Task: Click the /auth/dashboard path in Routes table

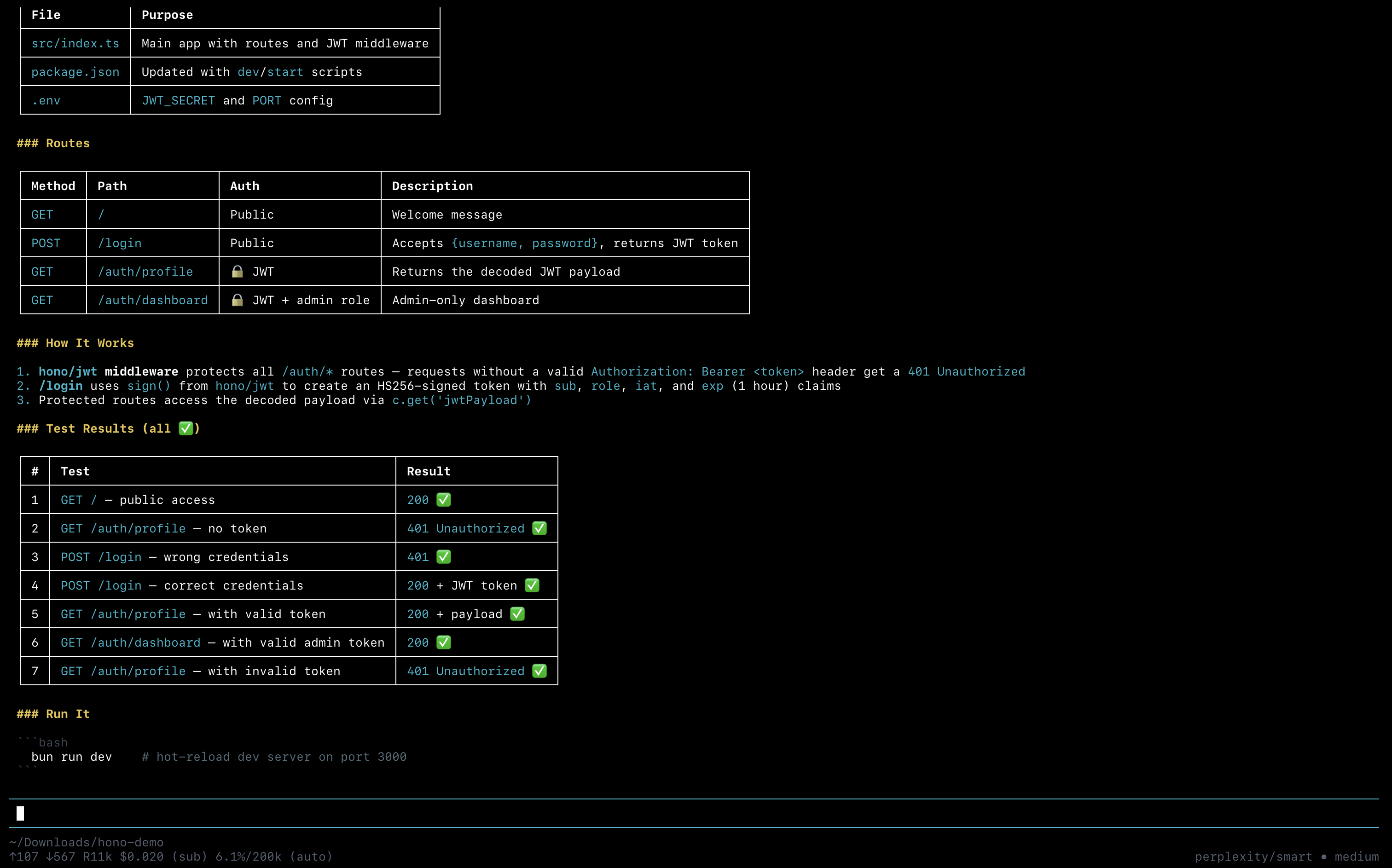Action: click(x=153, y=300)
